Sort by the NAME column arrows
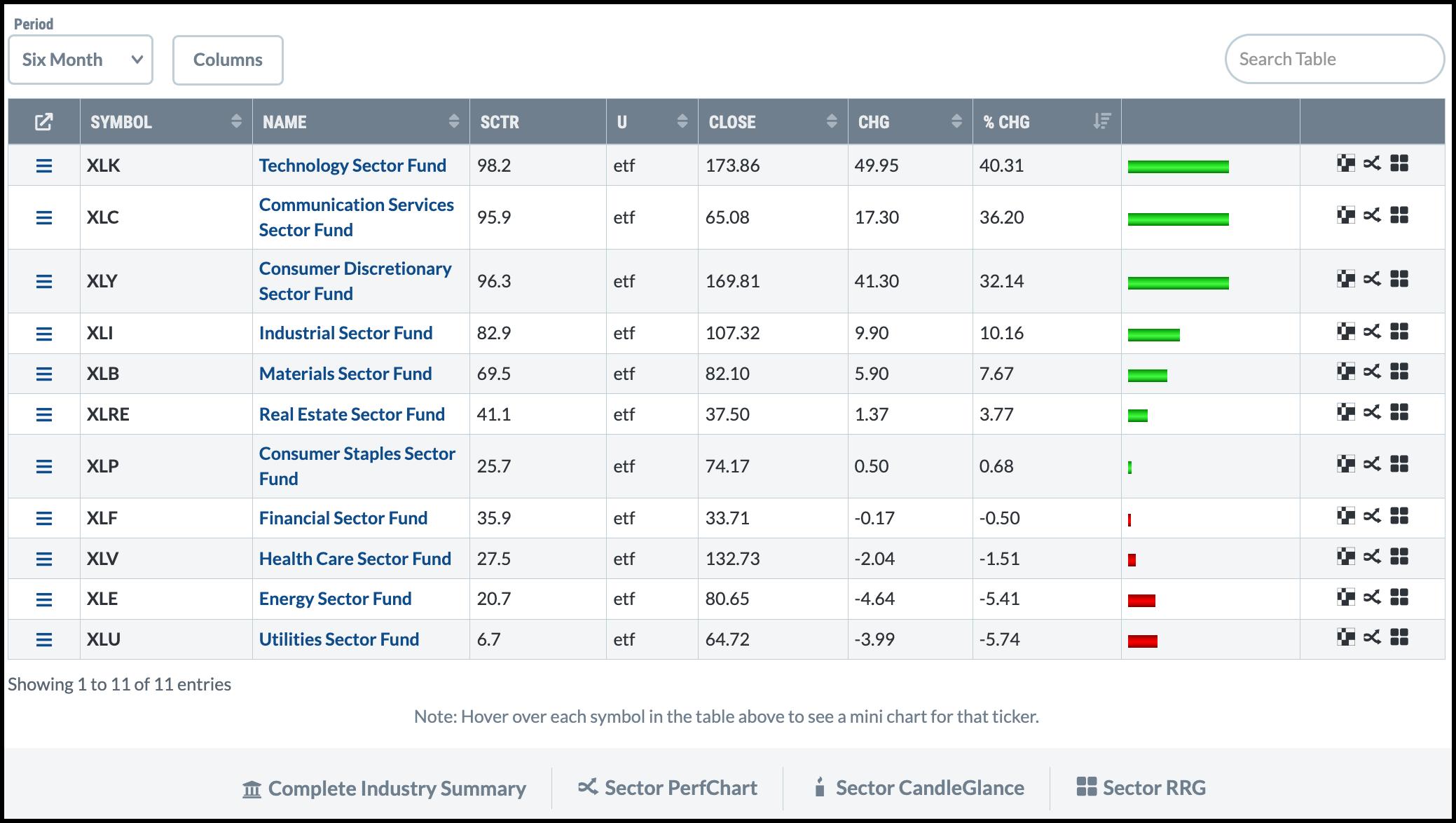This screenshot has height=823, width=1456. coord(453,122)
